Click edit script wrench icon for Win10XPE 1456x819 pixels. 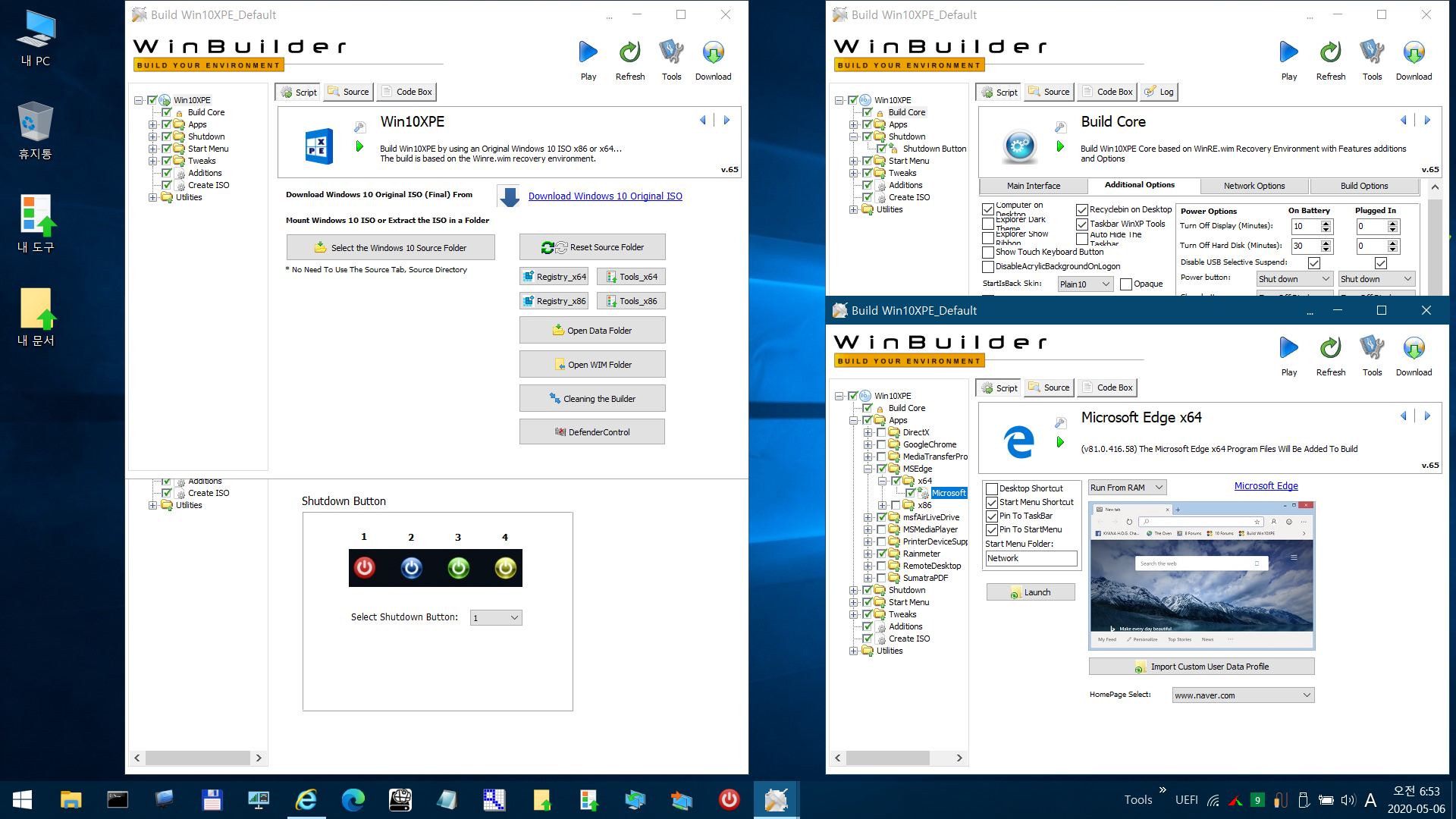pyautogui.click(x=360, y=127)
